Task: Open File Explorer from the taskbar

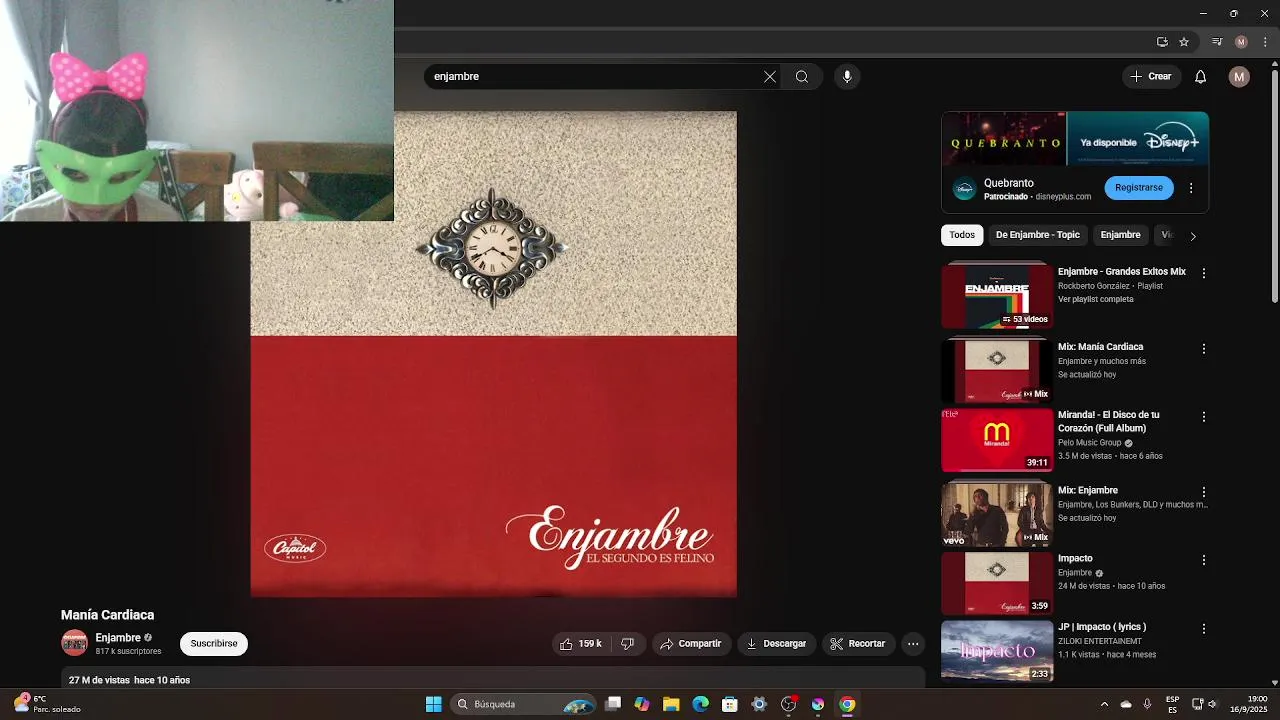Action: coord(671,704)
